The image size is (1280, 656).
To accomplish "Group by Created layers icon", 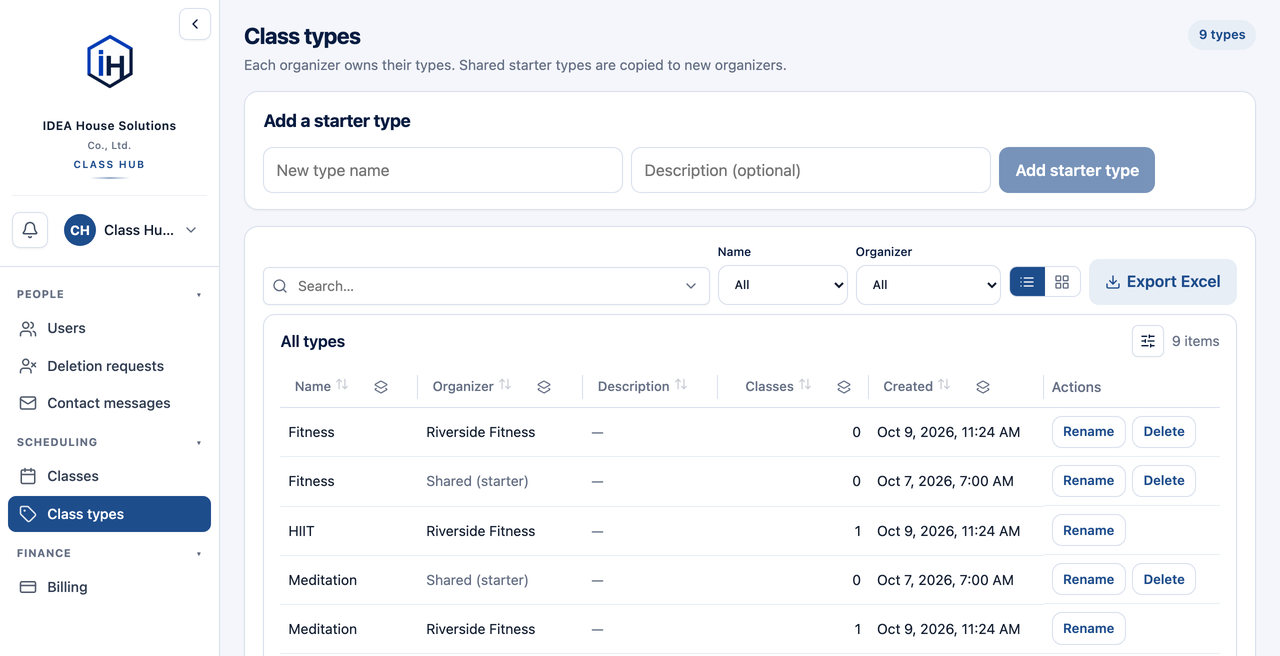I will (x=983, y=387).
